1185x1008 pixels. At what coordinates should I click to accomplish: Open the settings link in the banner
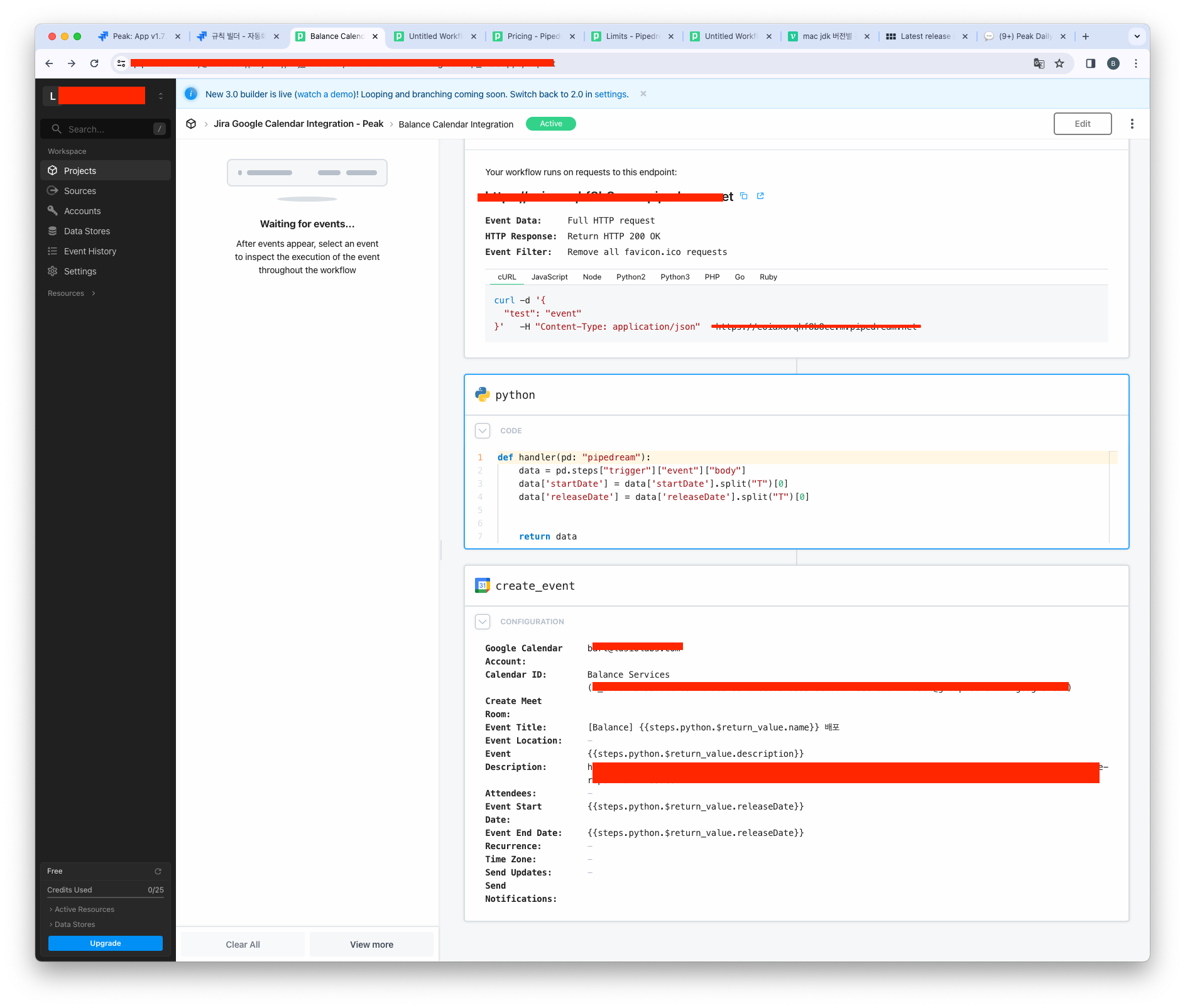[610, 94]
